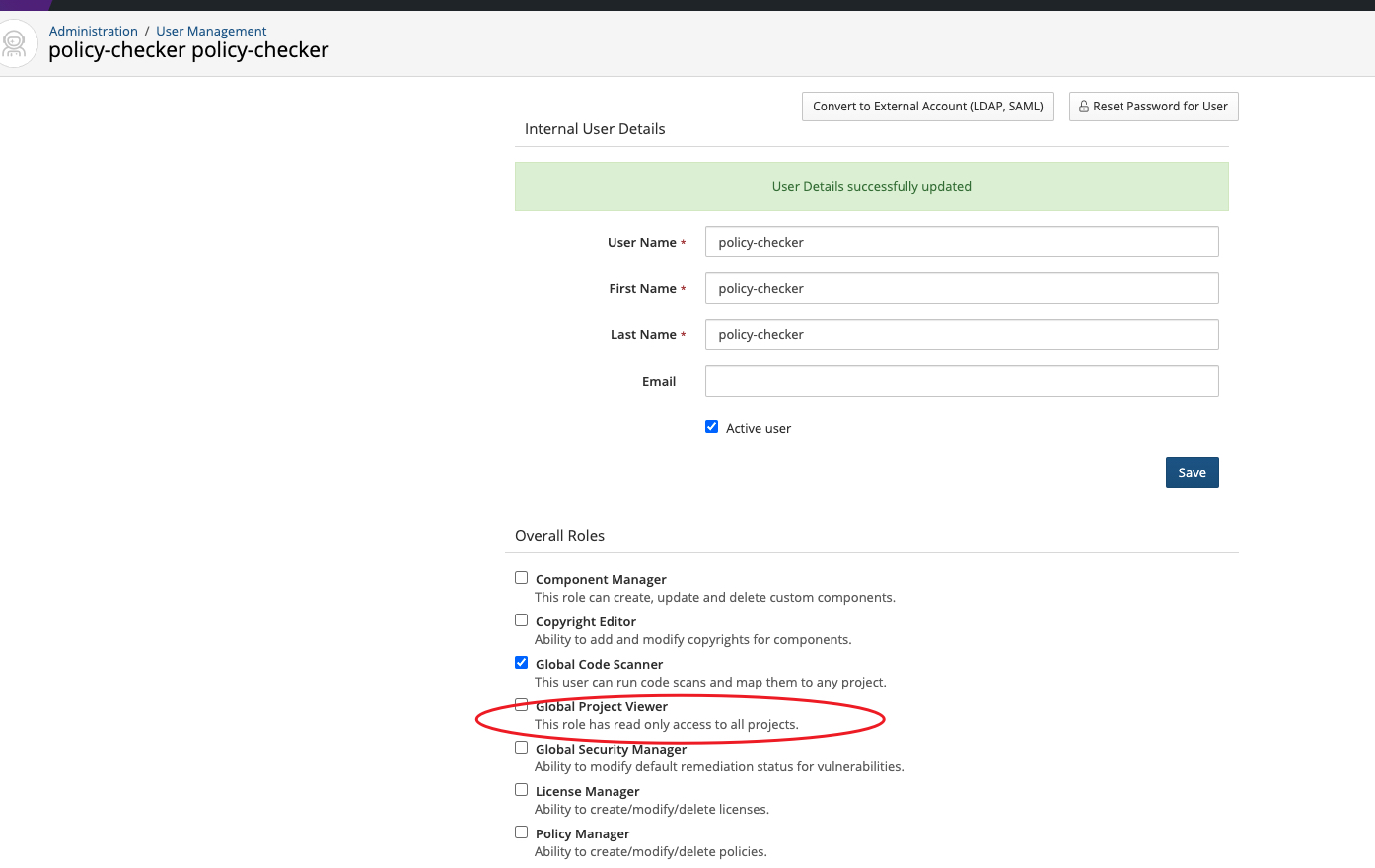
Task: Click the Save button
Action: click(1192, 471)
